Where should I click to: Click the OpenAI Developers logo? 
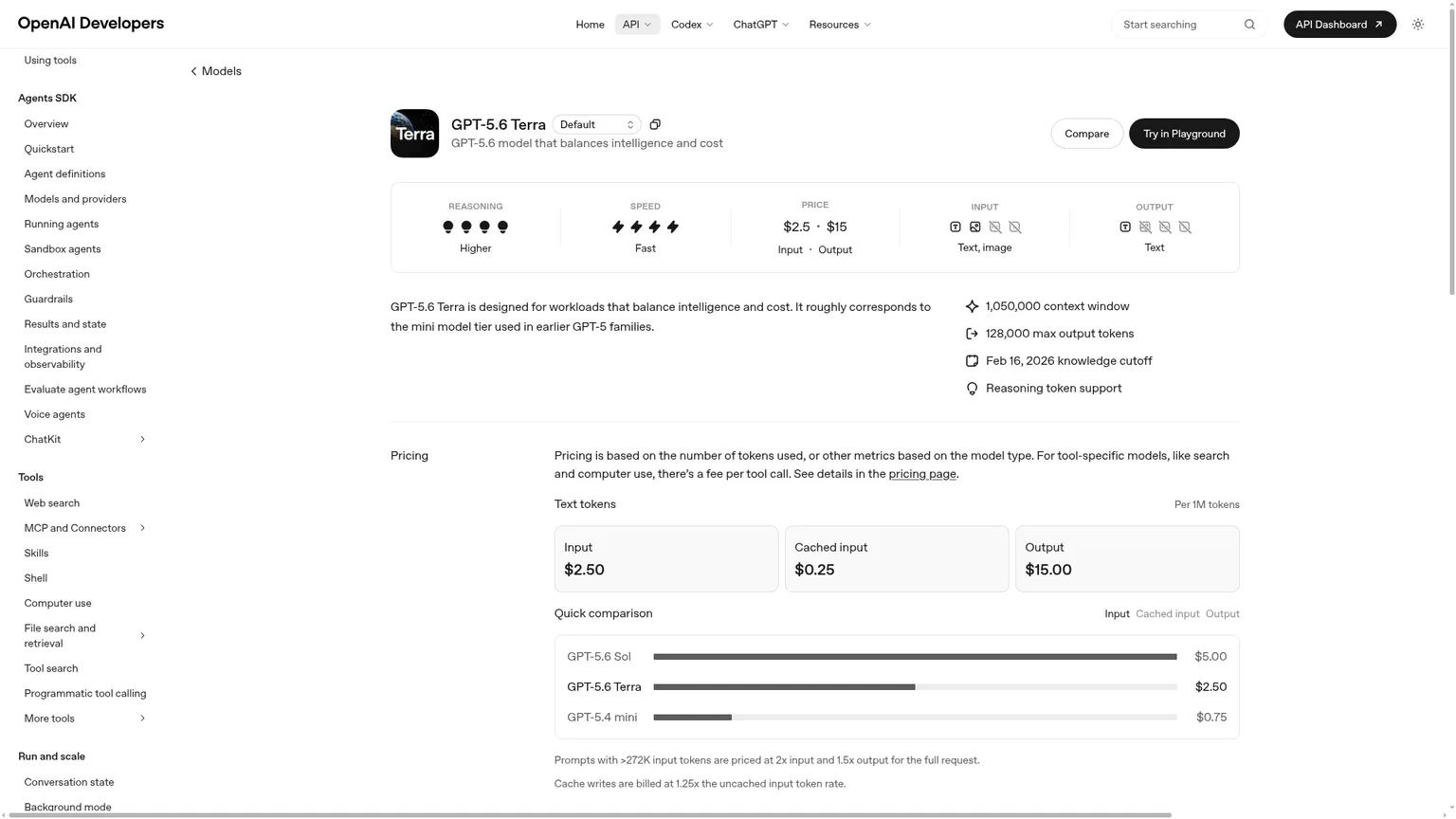pos(91,24)
